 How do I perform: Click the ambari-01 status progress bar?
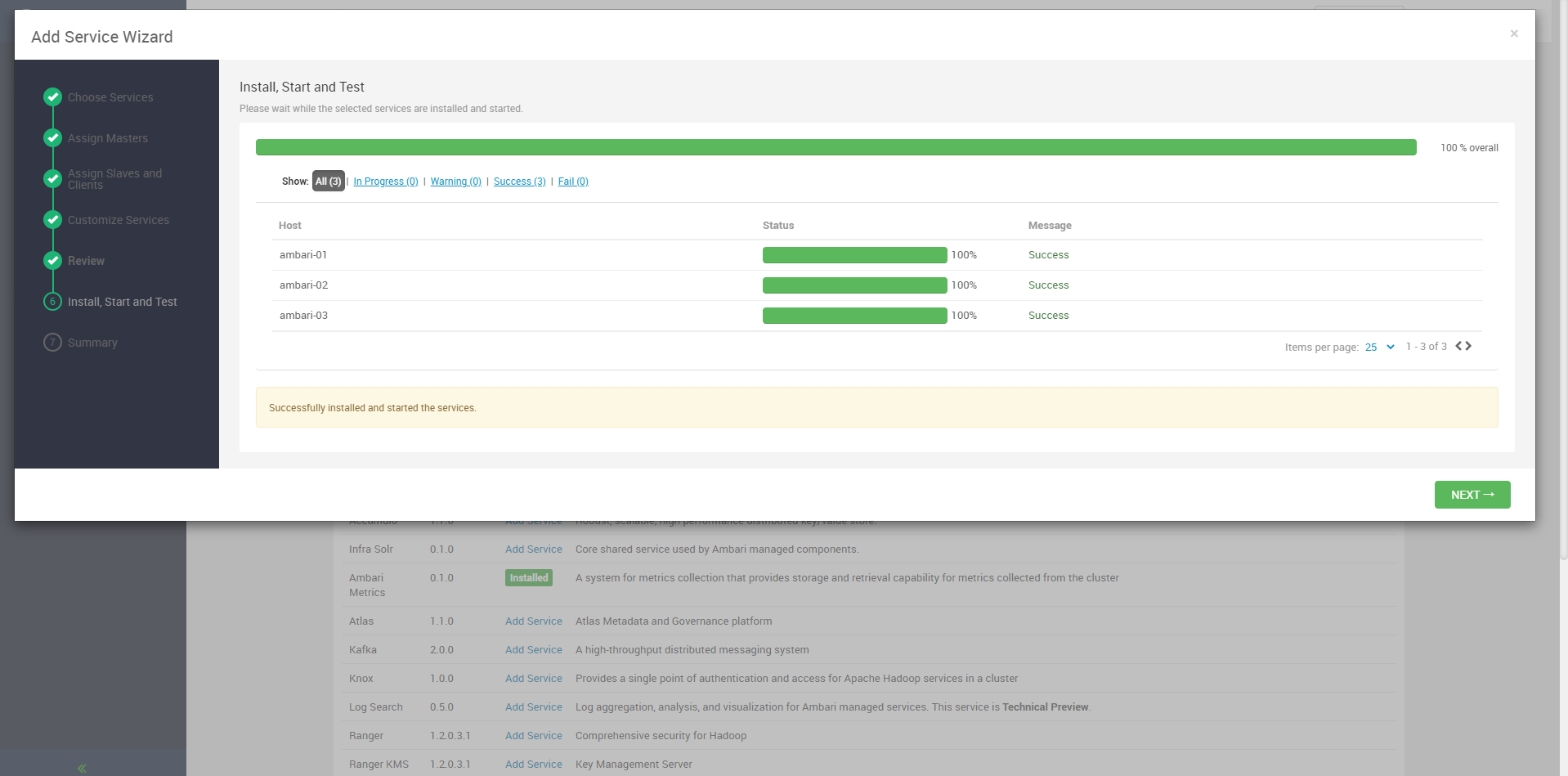pos(855,255)
